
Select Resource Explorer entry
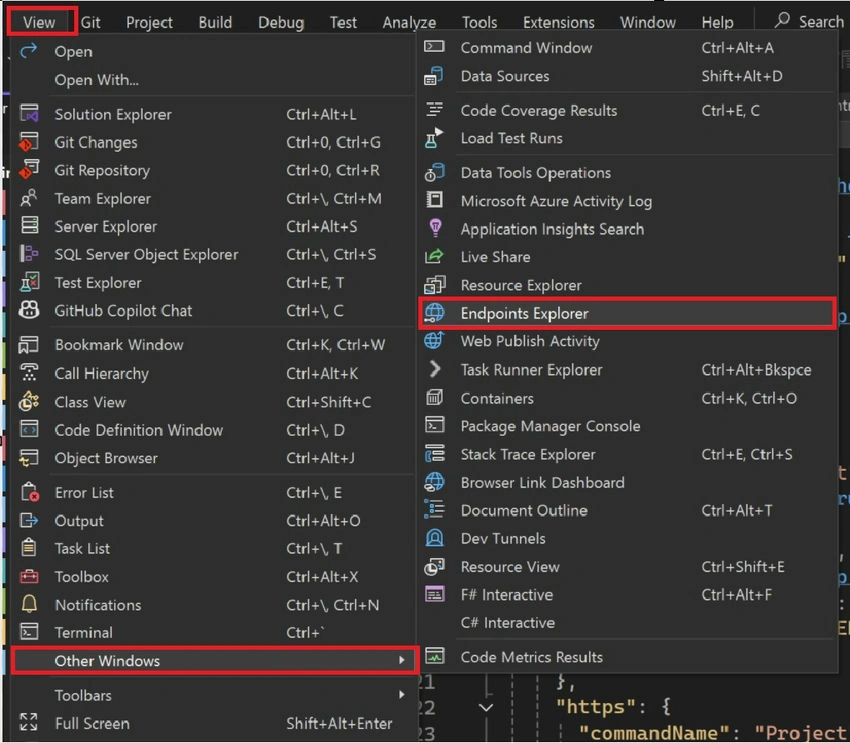(x=627, y=285)
